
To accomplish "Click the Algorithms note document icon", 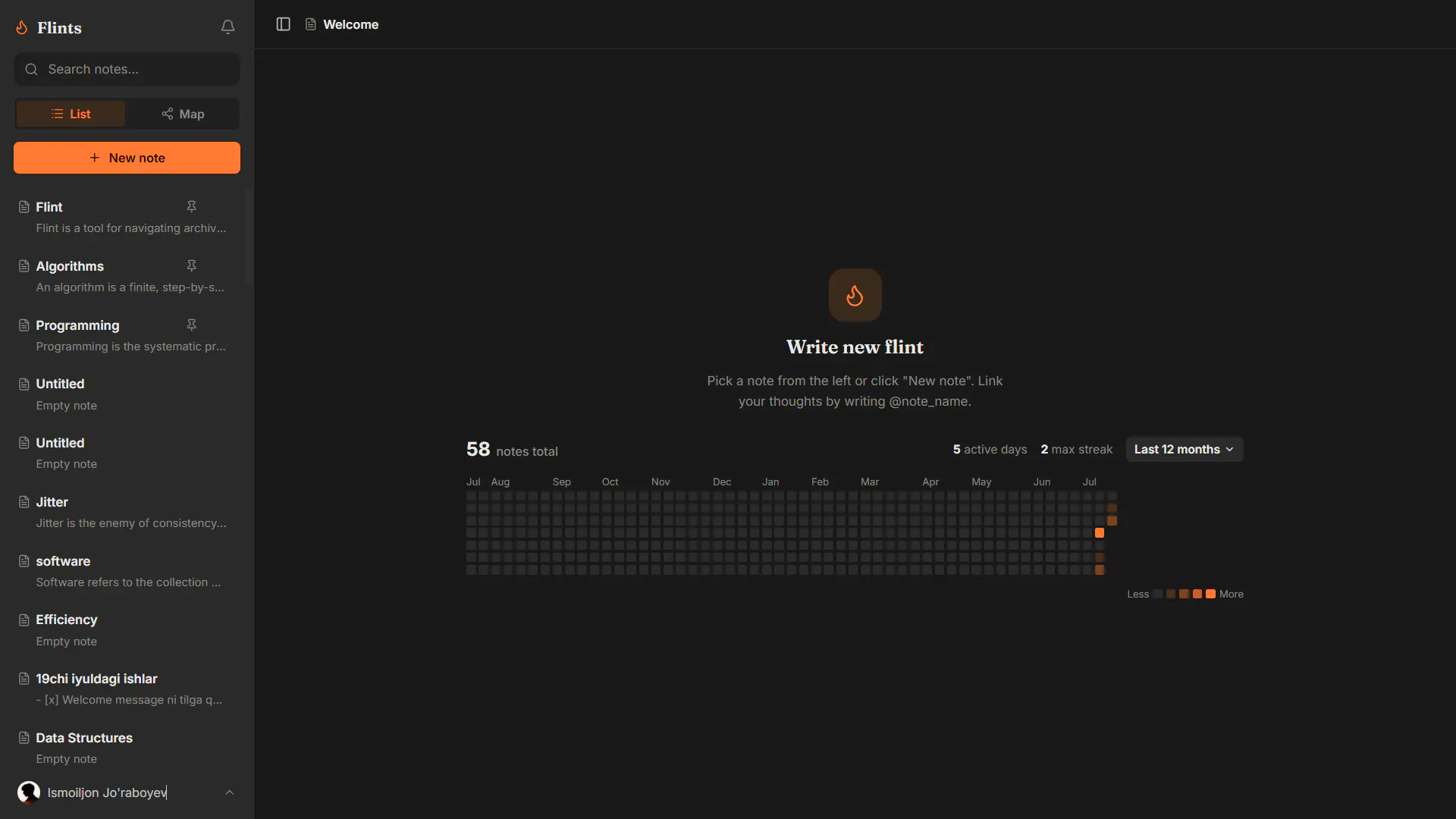I will click(24, 266).
